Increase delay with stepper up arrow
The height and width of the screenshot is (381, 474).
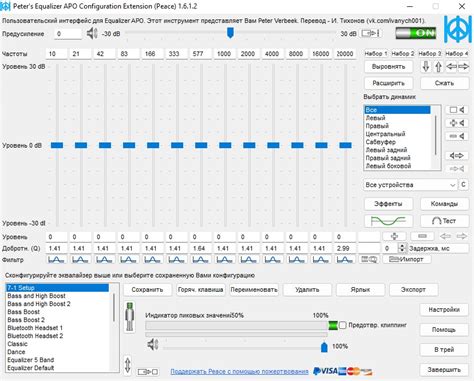tap(402, 246)
